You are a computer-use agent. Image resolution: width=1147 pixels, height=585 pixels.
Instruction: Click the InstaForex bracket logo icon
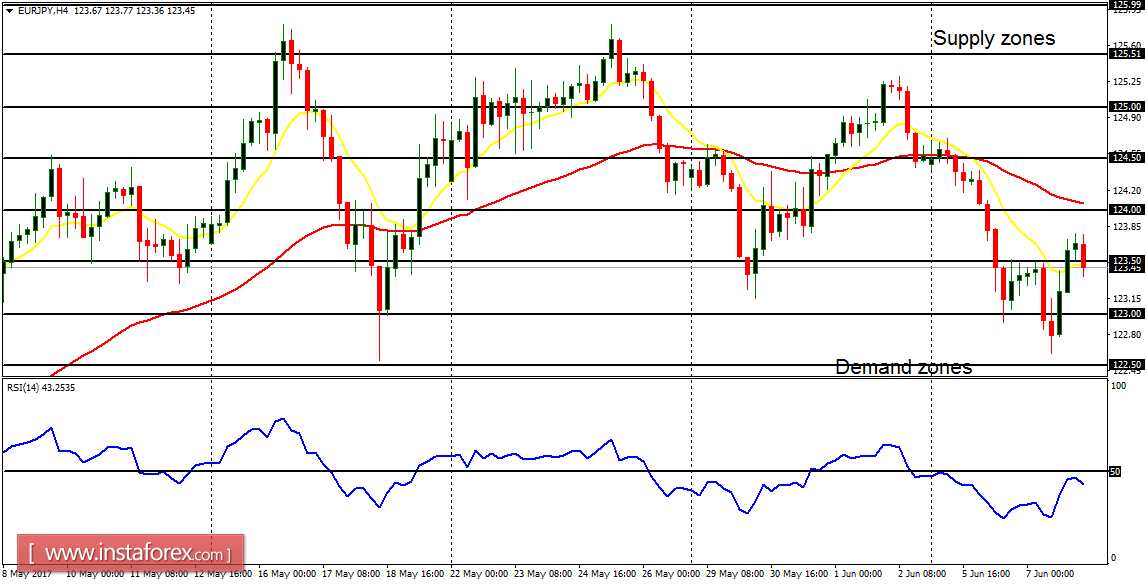(x=31, y=549)
